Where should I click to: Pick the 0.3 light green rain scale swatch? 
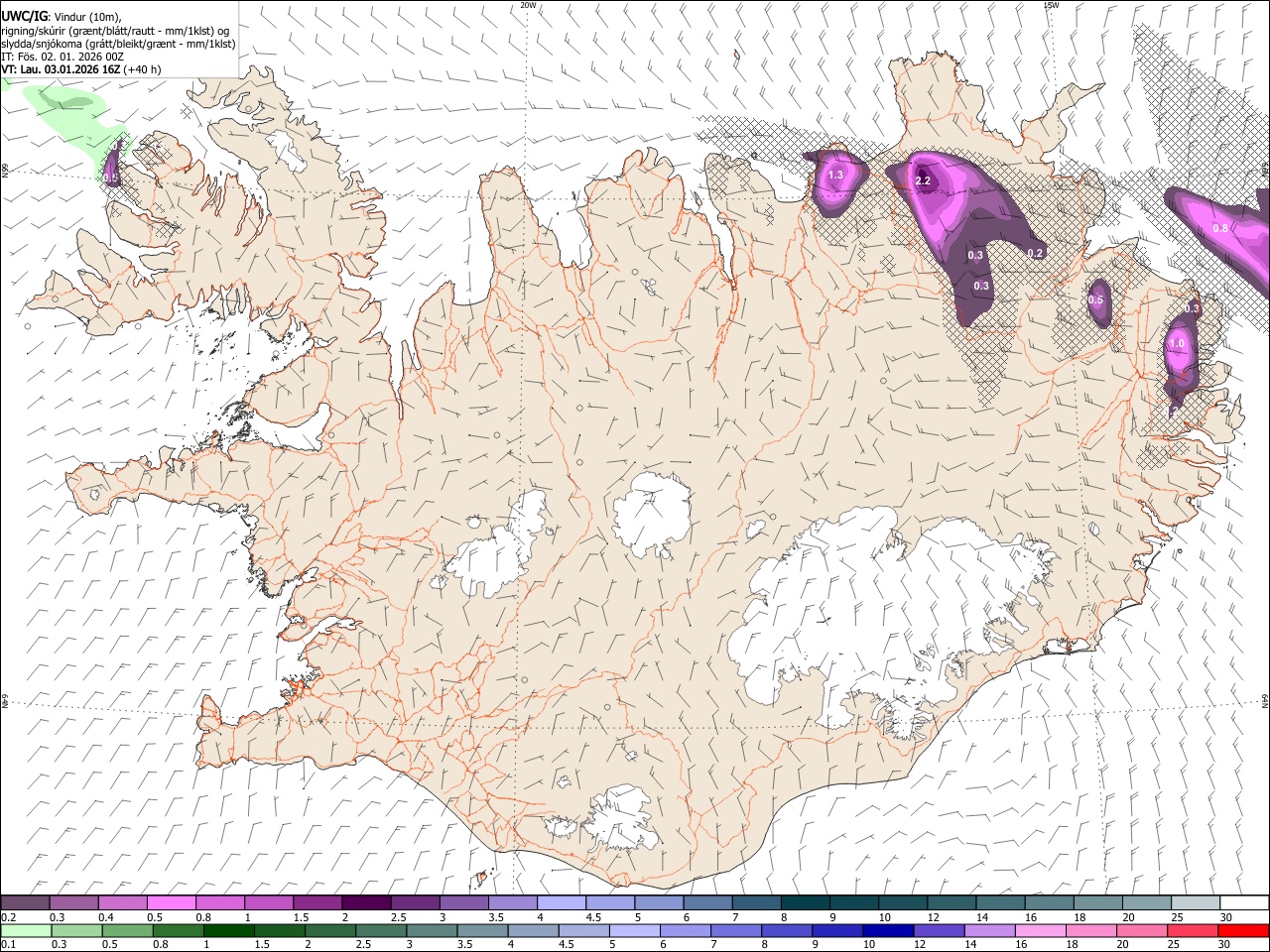(x=77, y=930)
